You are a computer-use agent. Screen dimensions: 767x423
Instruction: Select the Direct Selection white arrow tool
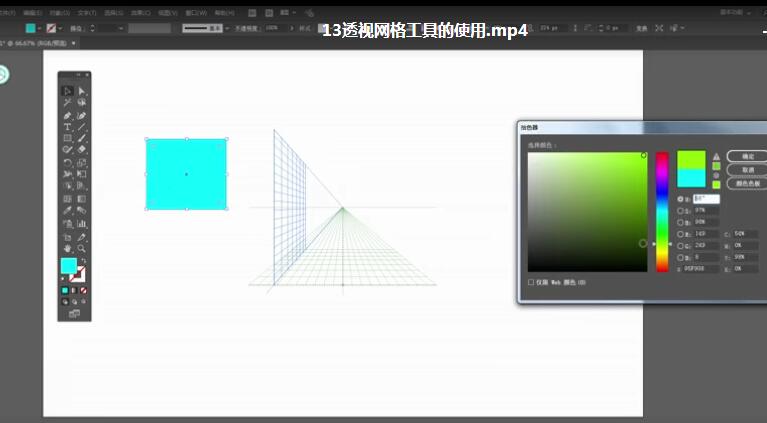point(81,91)
